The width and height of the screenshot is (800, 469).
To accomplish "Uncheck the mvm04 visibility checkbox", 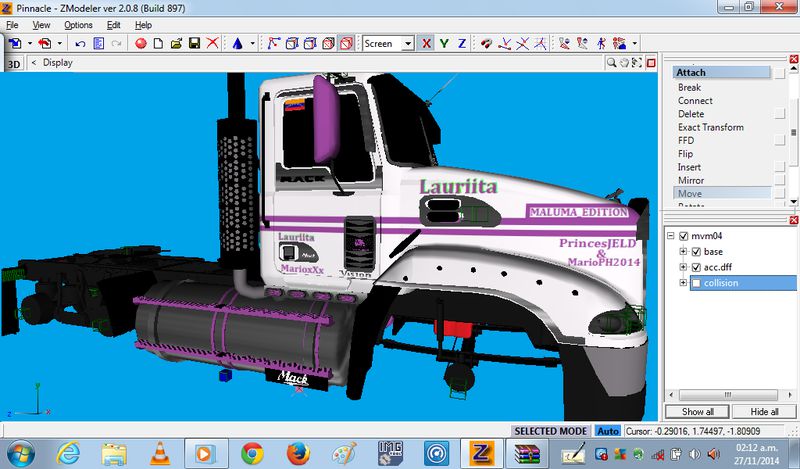I will 684,236.
